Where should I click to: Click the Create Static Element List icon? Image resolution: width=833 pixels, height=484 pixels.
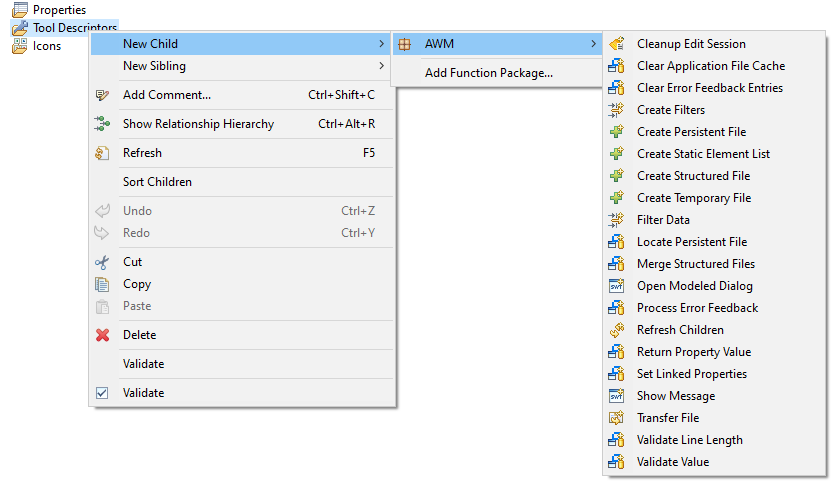click(x=616, y=154)
